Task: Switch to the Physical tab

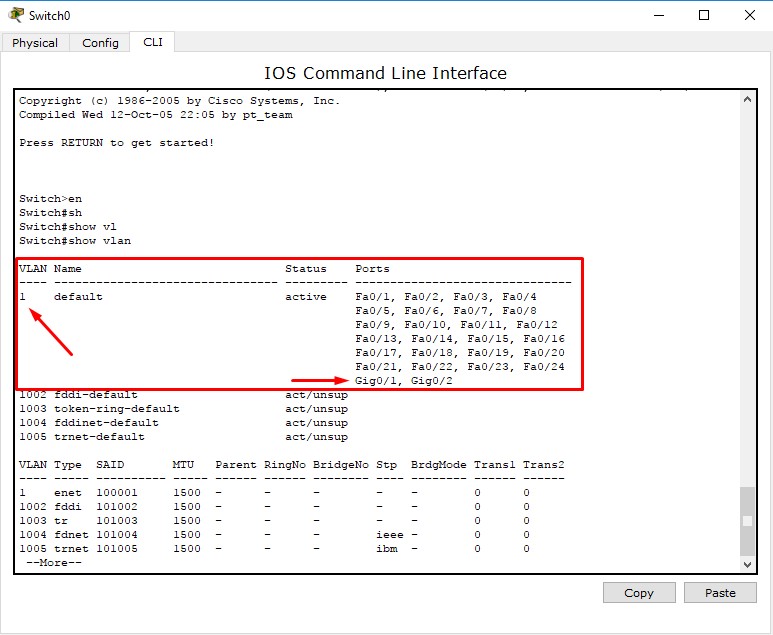Action: [x=35, y=43]
